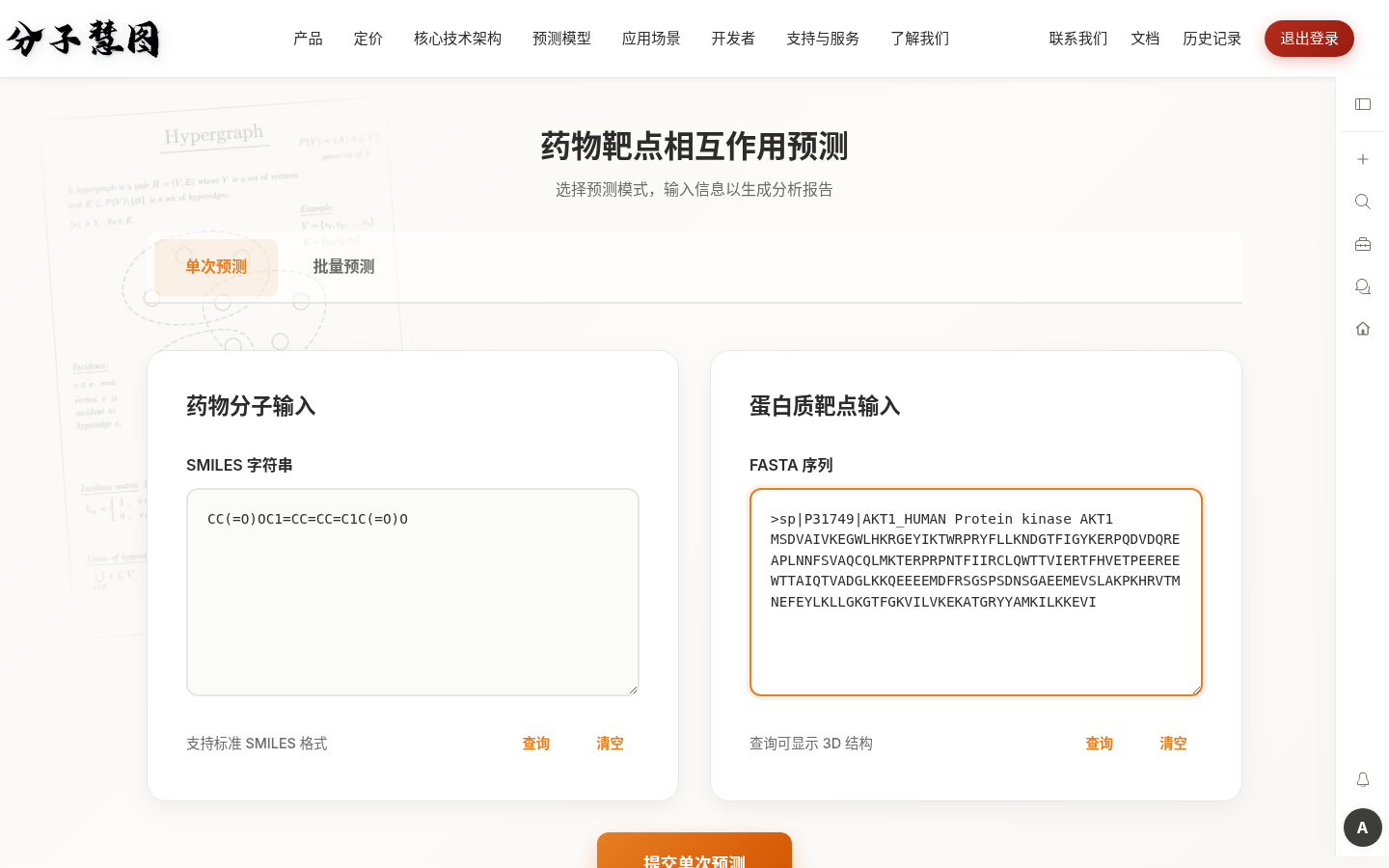Click the 药物分子输入 card title
Screen dimensions: 1389x868
[251, 406]
